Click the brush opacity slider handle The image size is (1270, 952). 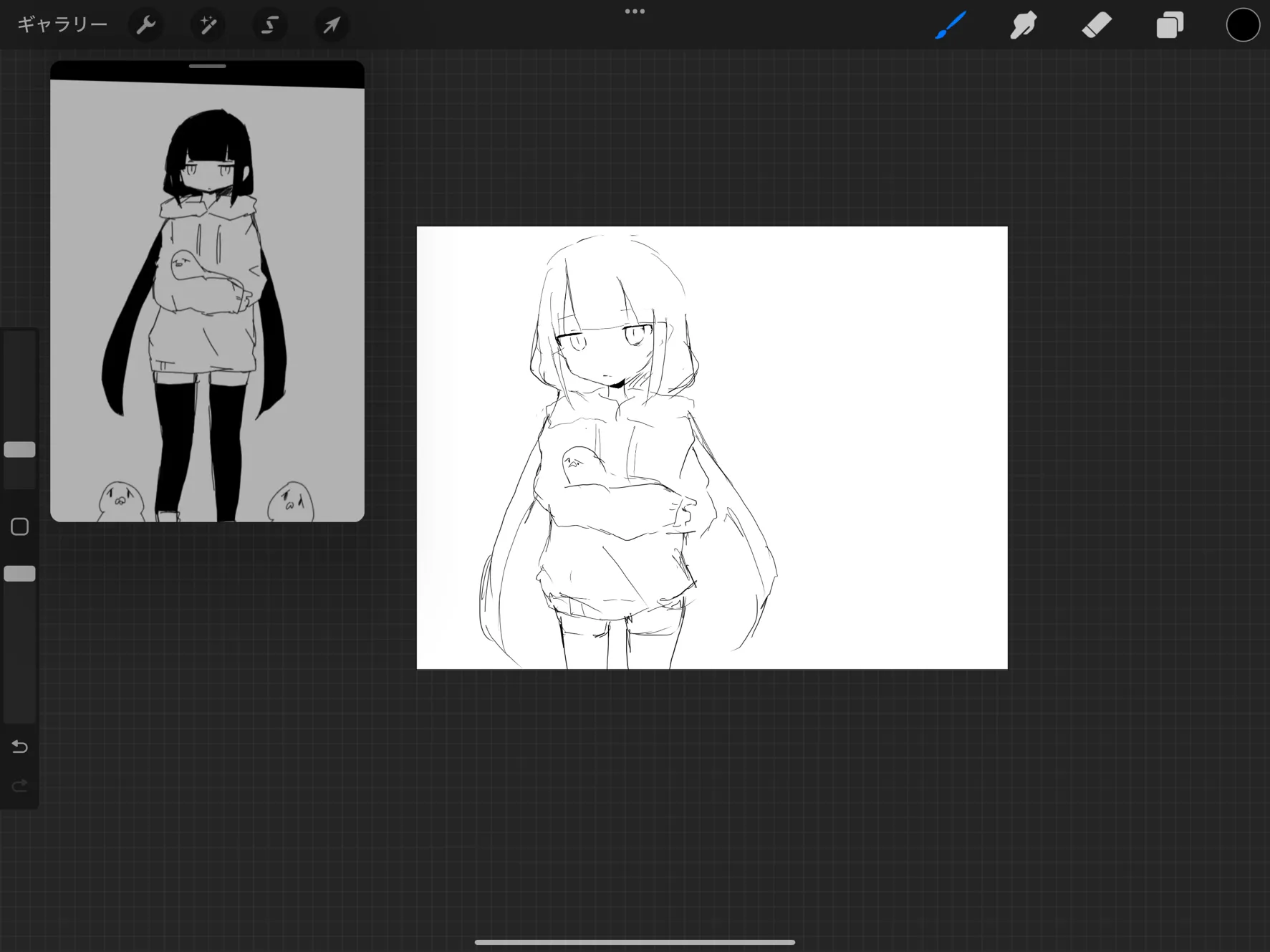(19, 573)
